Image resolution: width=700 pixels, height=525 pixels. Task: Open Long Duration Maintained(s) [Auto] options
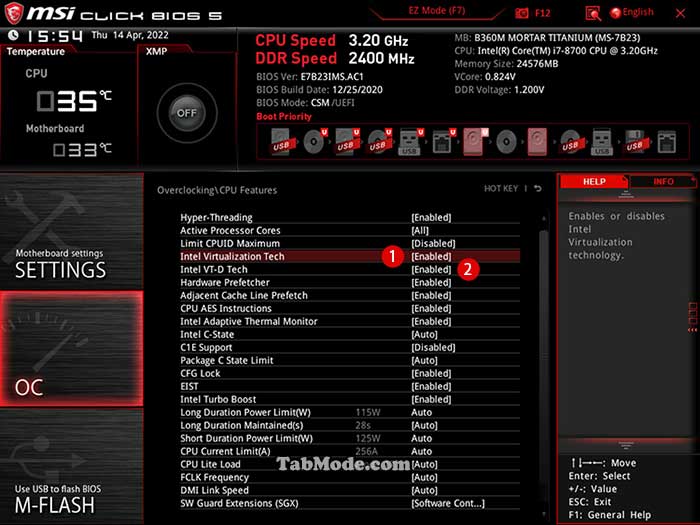424,425
